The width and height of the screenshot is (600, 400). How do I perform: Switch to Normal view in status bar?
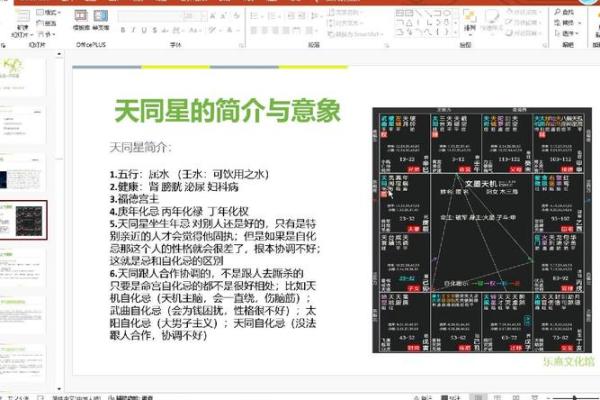(478, 397)
